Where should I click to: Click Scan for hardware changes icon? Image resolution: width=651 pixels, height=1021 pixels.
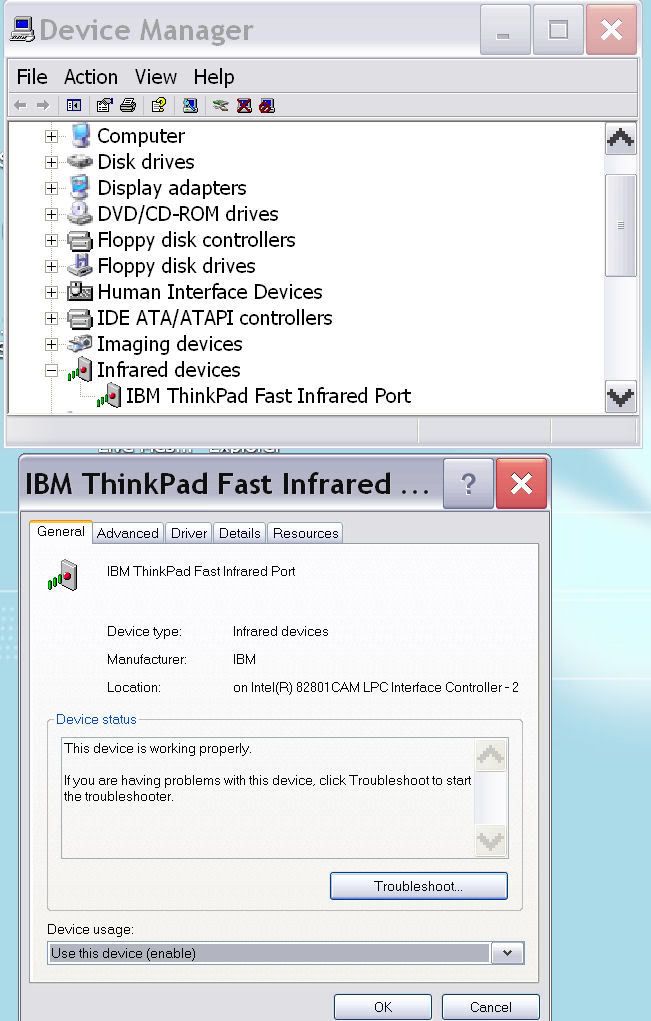[190, 105]
